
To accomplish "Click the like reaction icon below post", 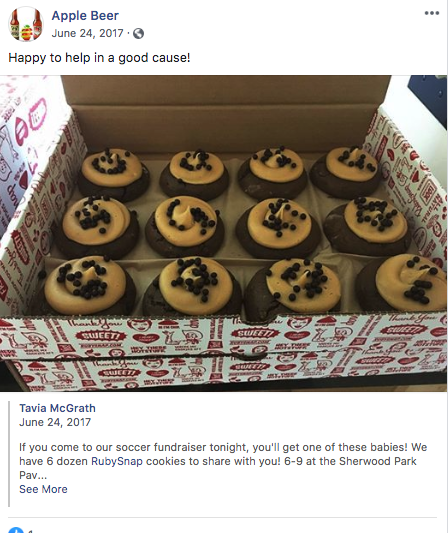I will pos(16,530).
